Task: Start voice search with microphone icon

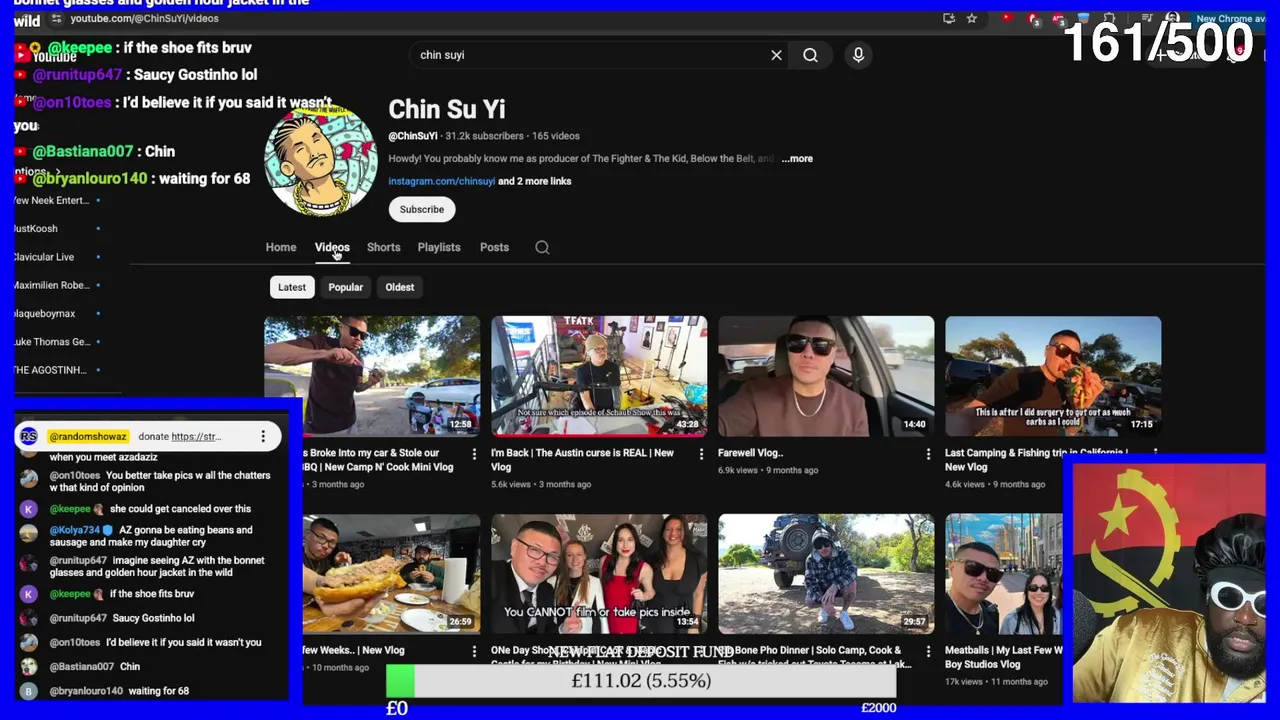Action: [858, 55]
